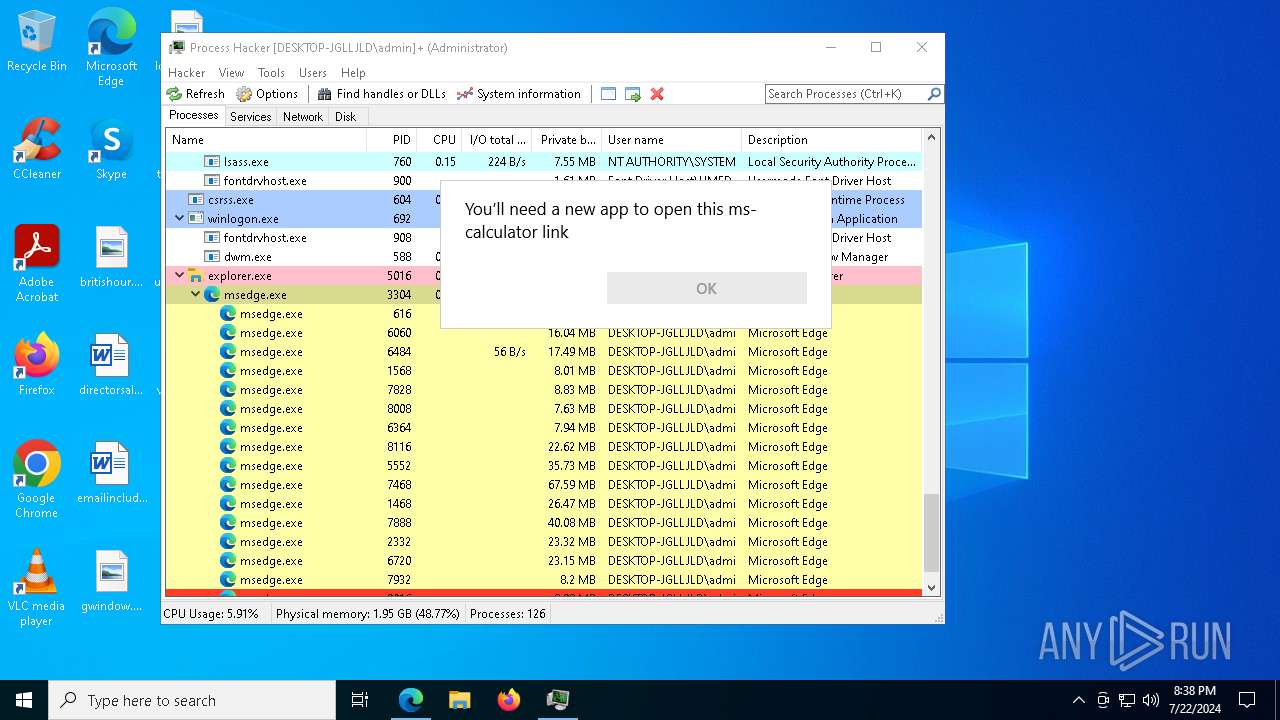1280x720 pixels.
Task: Select the Processes tab
Action: click(194, 116)
